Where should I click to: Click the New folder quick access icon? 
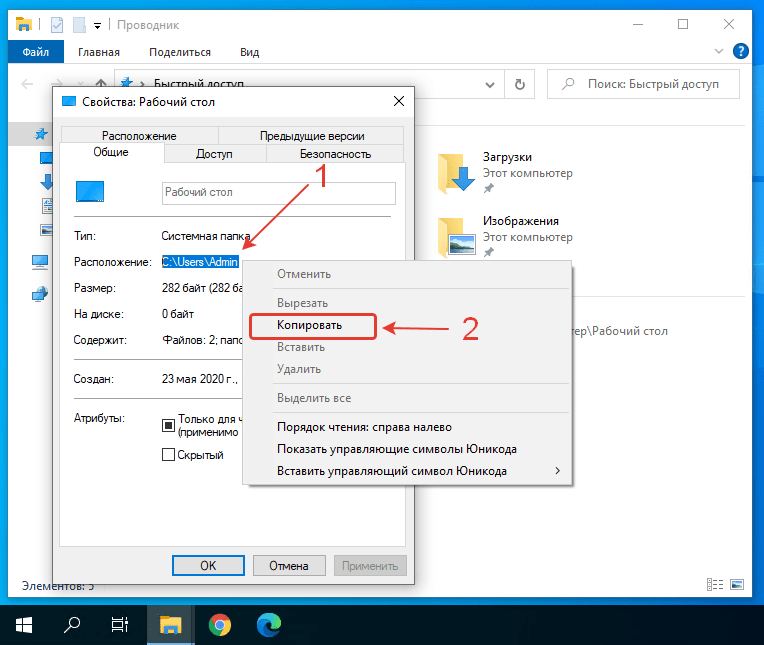click(x=79, y=25)
